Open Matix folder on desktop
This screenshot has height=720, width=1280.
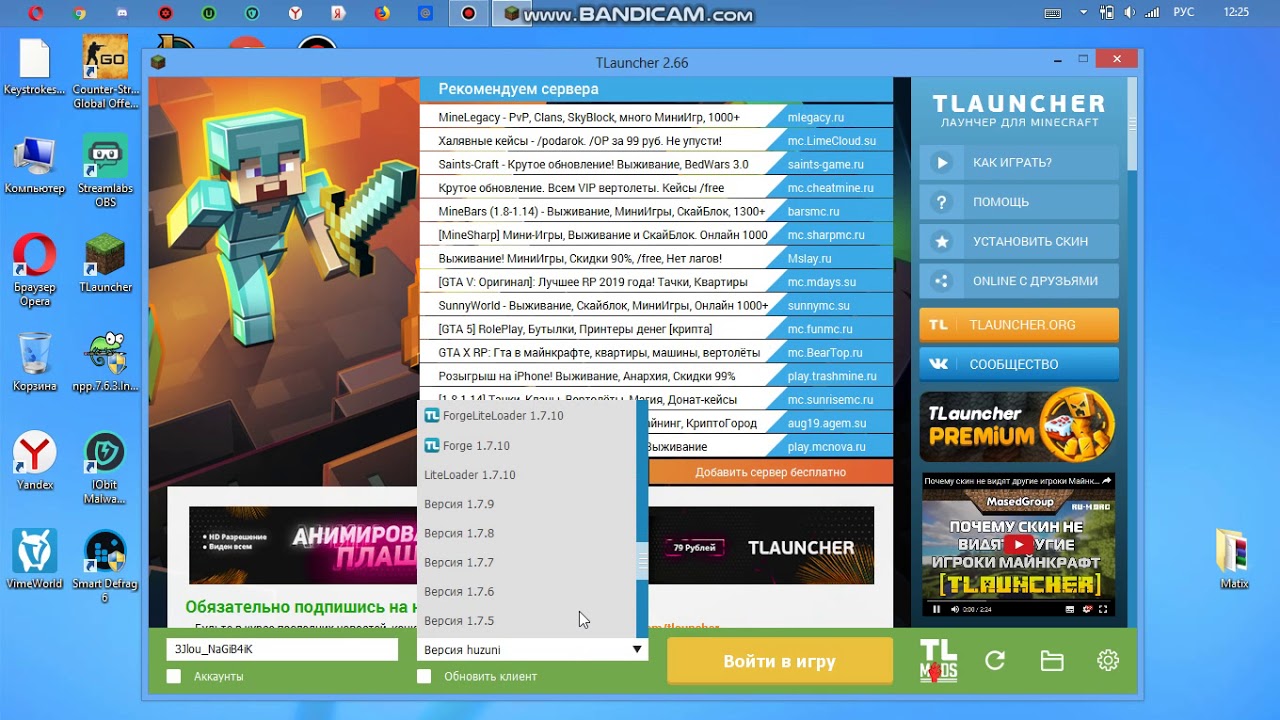1234,560
